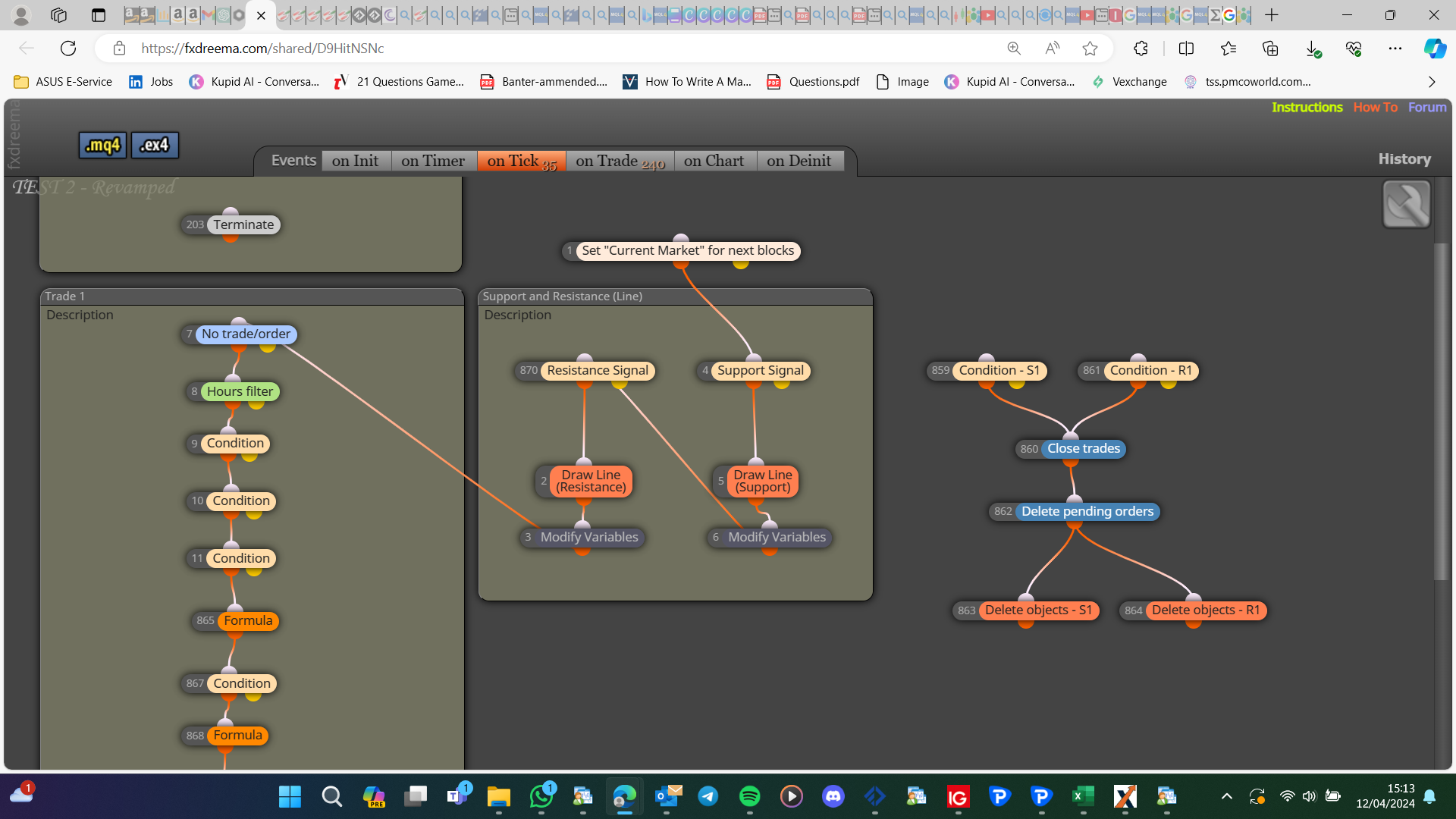Viewport: 1456px width, 819px height.
Task: Open Spotify from the taskbar
Action: point(749,796)
